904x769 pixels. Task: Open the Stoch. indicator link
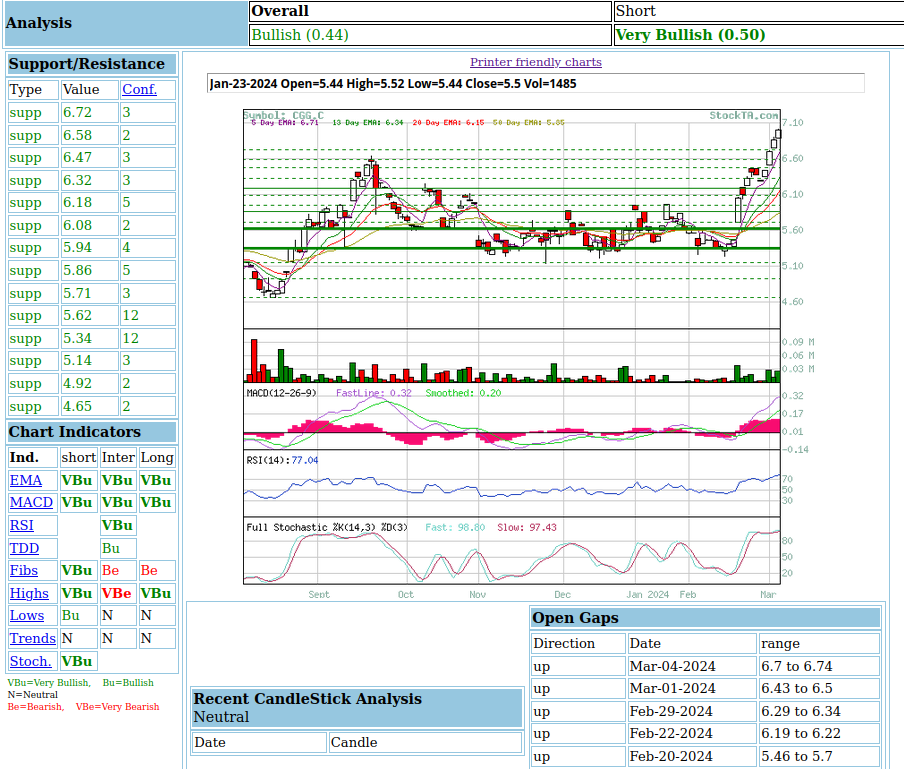pyautogui.click(x=31, y=661)
